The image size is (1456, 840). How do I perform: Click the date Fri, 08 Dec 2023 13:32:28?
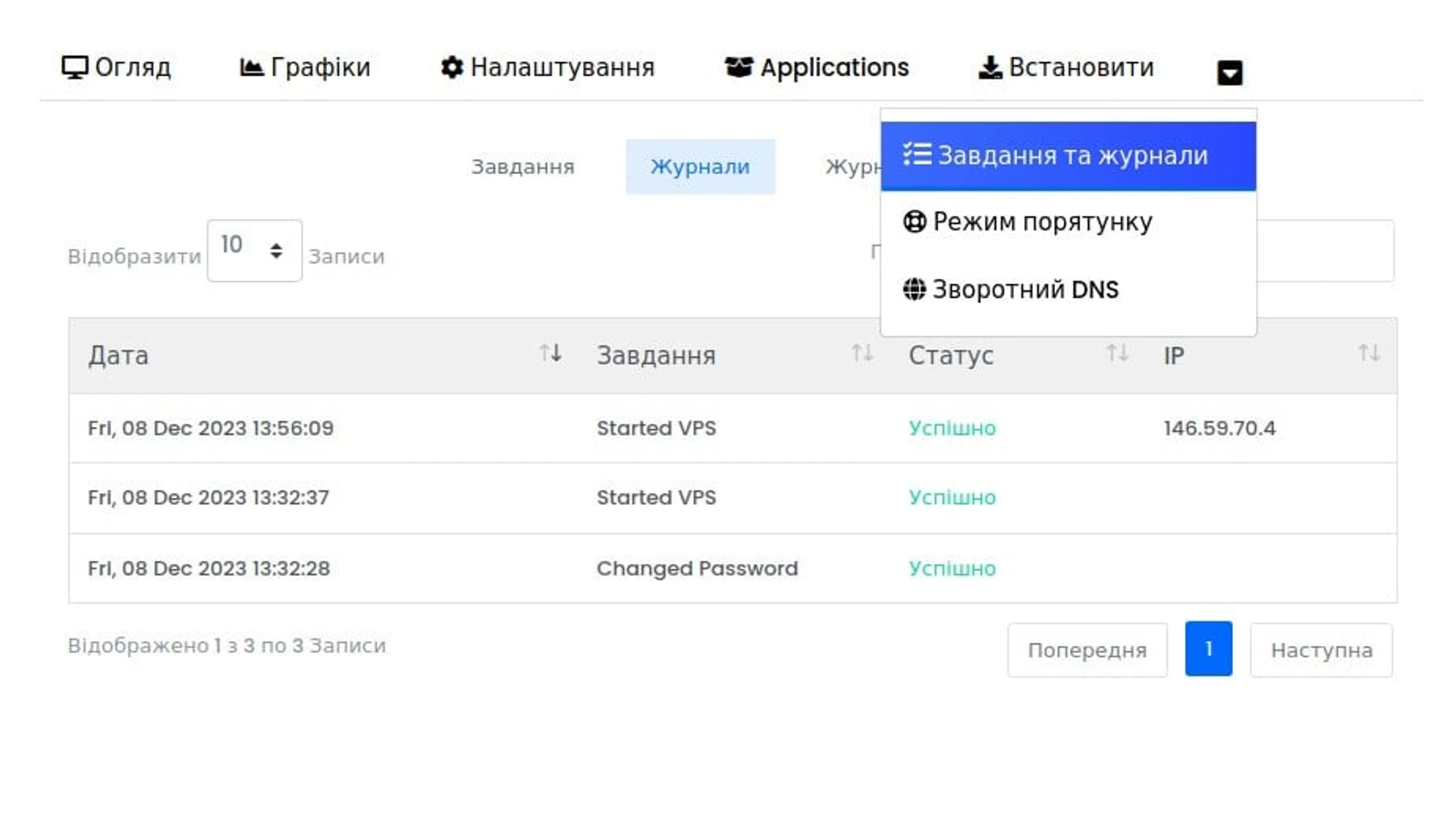[209, 569]
